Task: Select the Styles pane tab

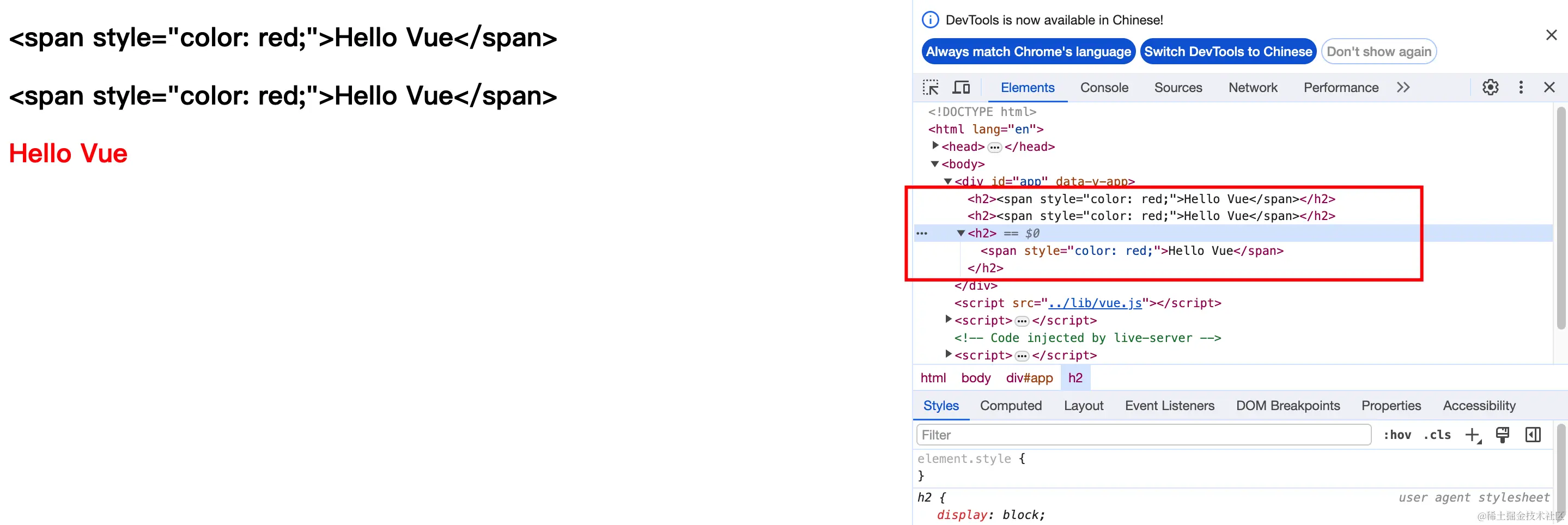Action: 941,406
